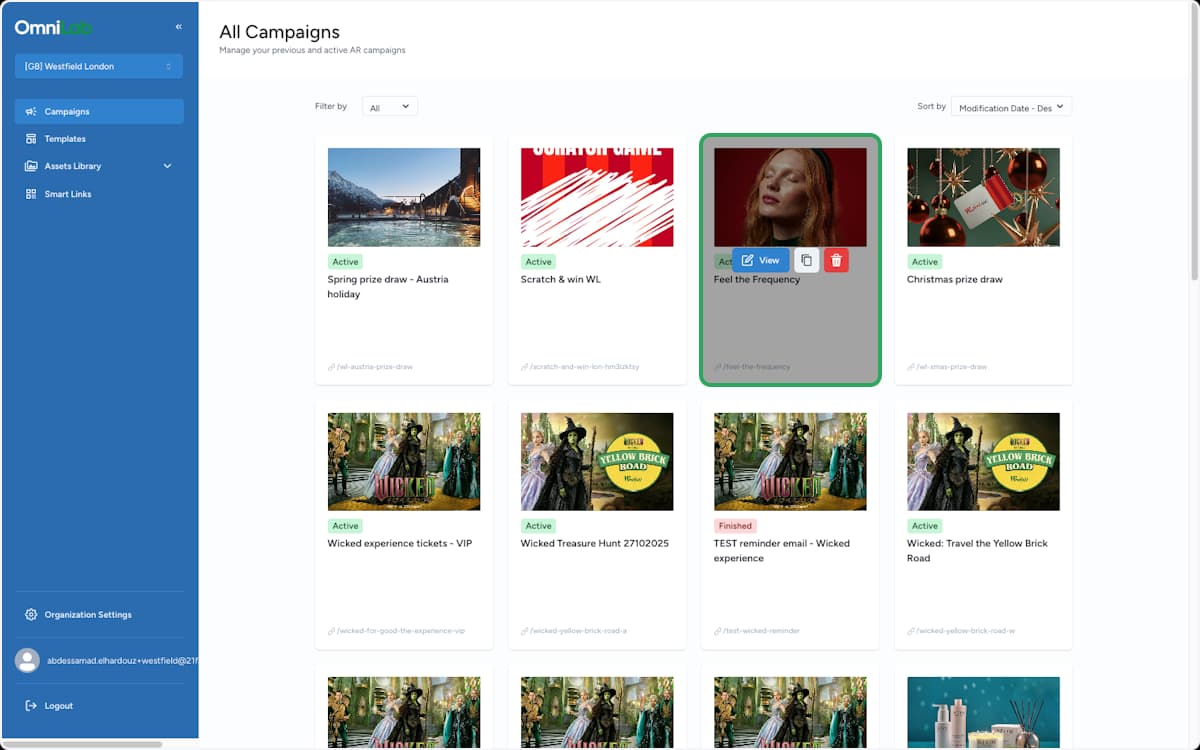Click Active badge on Wicked experience tickets VIP

click(345, 525)
